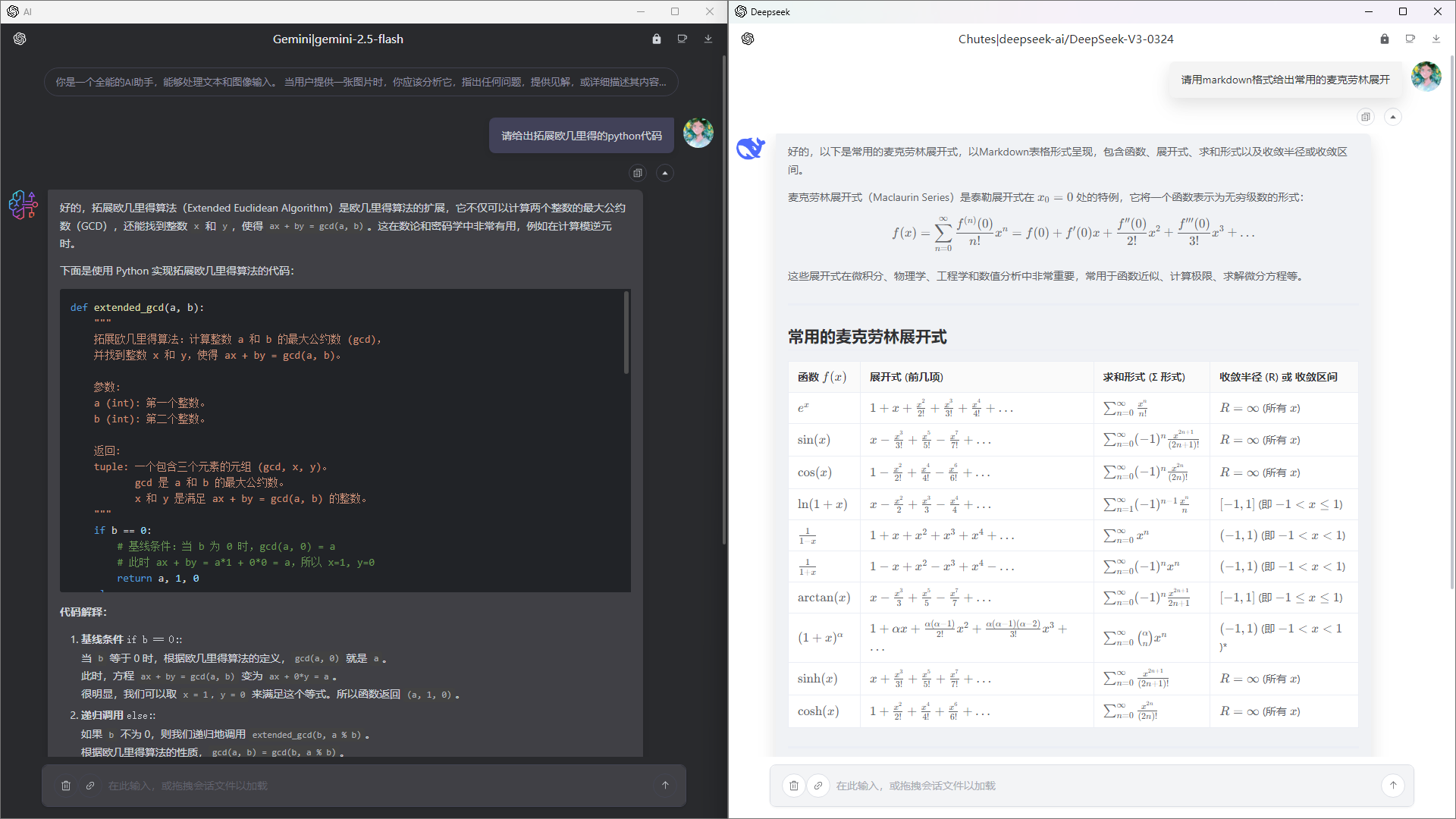Copy the Maclaurin request message in Deepseek window

1366,117
